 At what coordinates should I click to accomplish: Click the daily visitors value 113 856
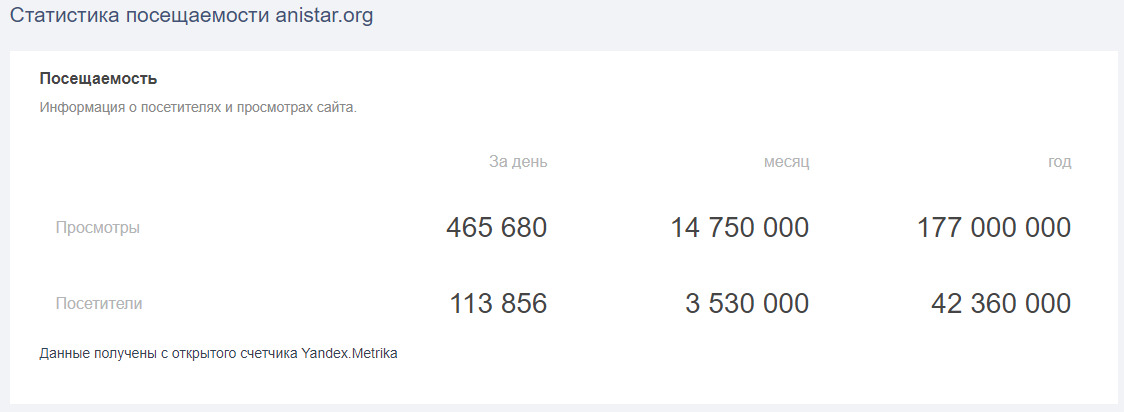[x=498, y=304]
